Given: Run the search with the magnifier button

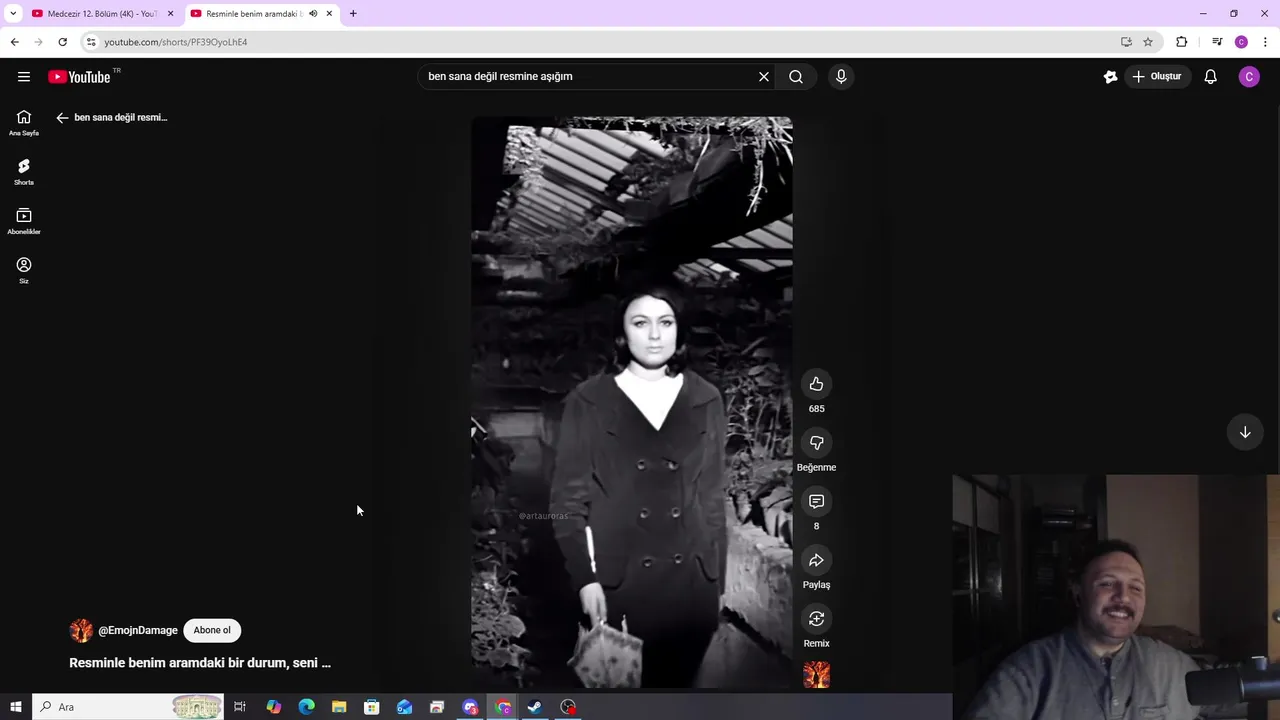Looking at the screenshot, I should tap(796, 77).
